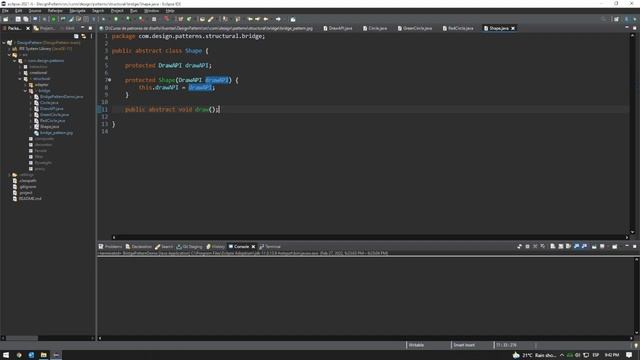640x360 pixels.
Task: Toggle Scroll Lock in Console toolbar
Action: [x=561, y=247]
